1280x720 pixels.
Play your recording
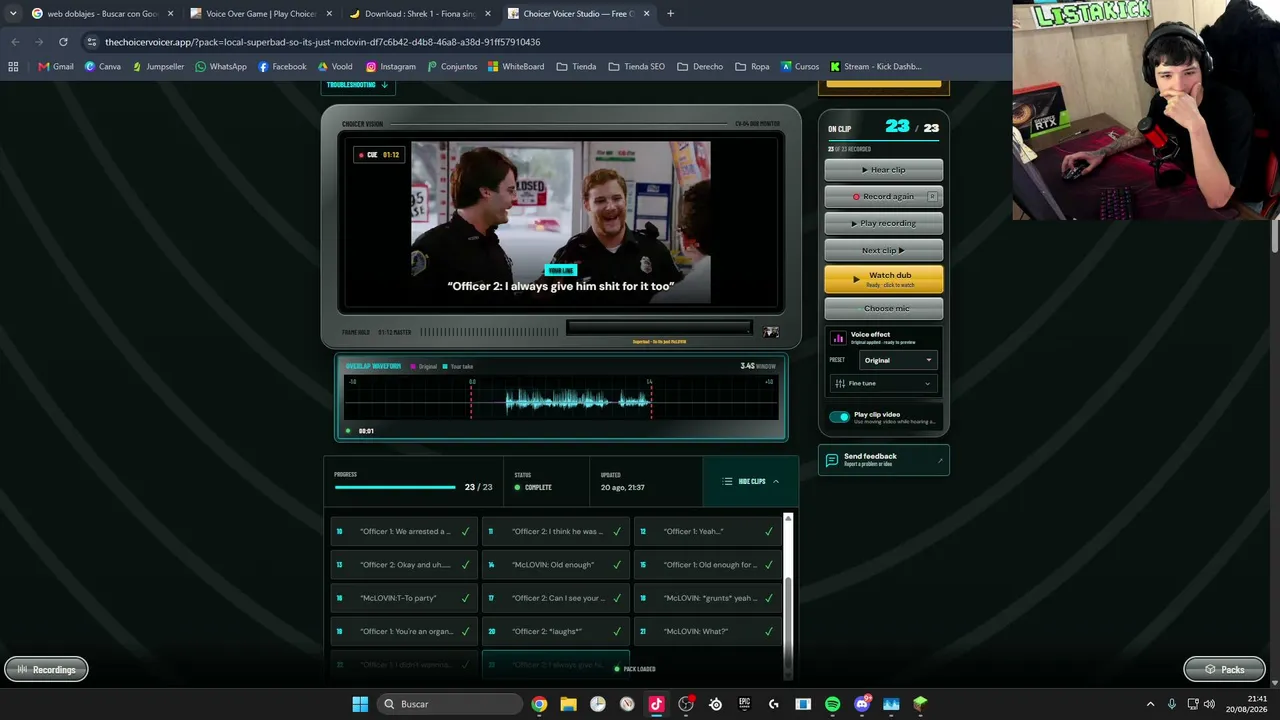pyautogui.click(x=883, y=224)
